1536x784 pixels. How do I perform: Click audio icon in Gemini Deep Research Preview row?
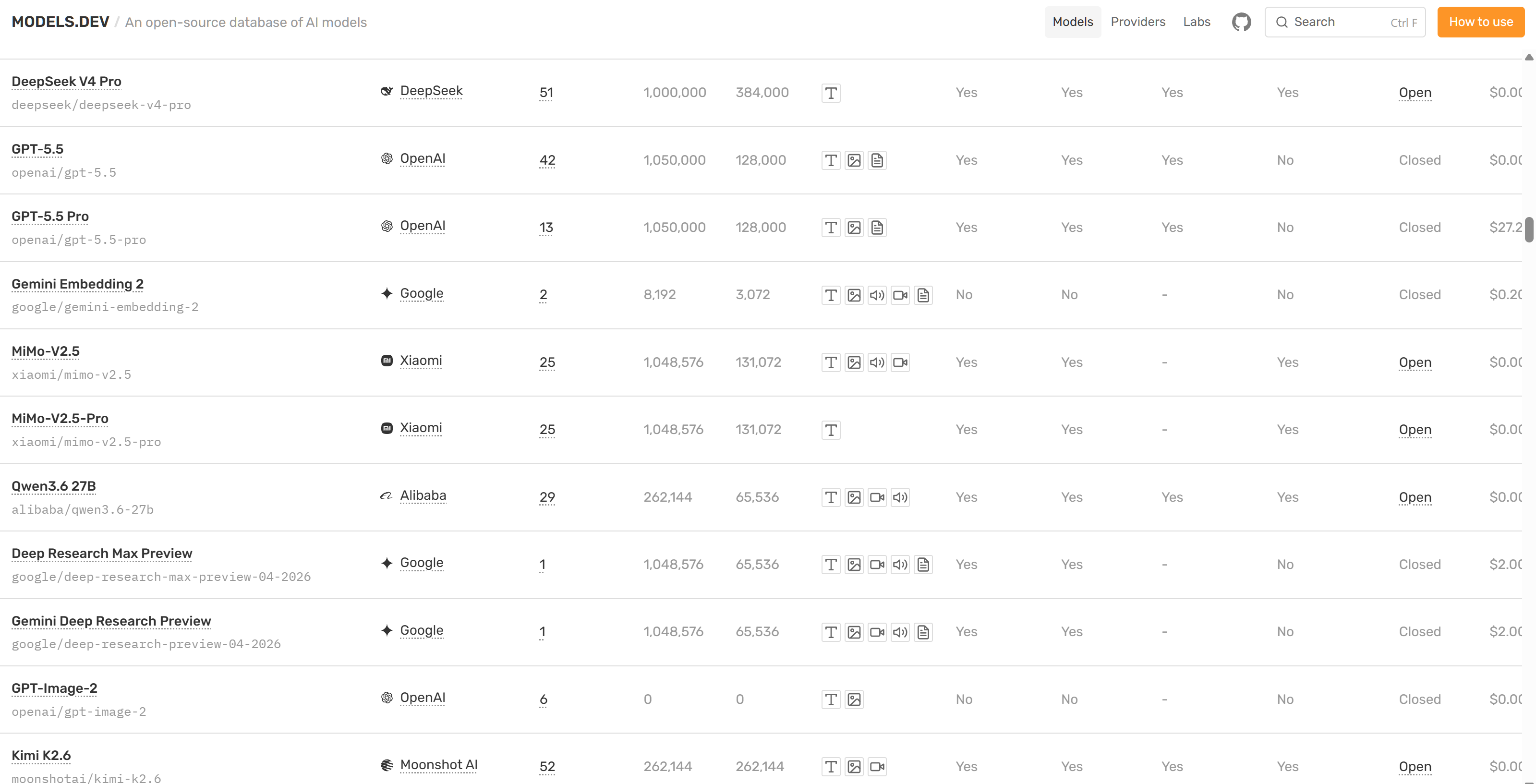point(900,632)
